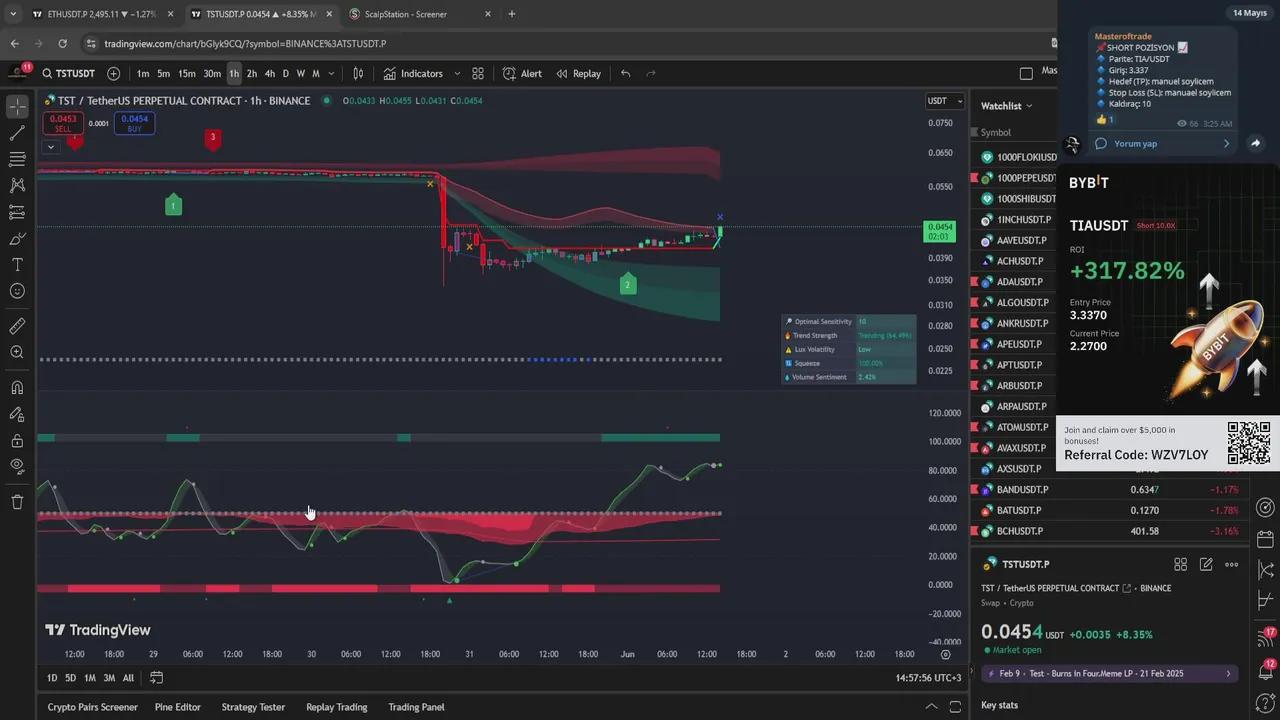The height and width of the screenshot is (720, 1280).
Task: Toggle hide all drawings eye icon
Action: [x=17, y=465]
